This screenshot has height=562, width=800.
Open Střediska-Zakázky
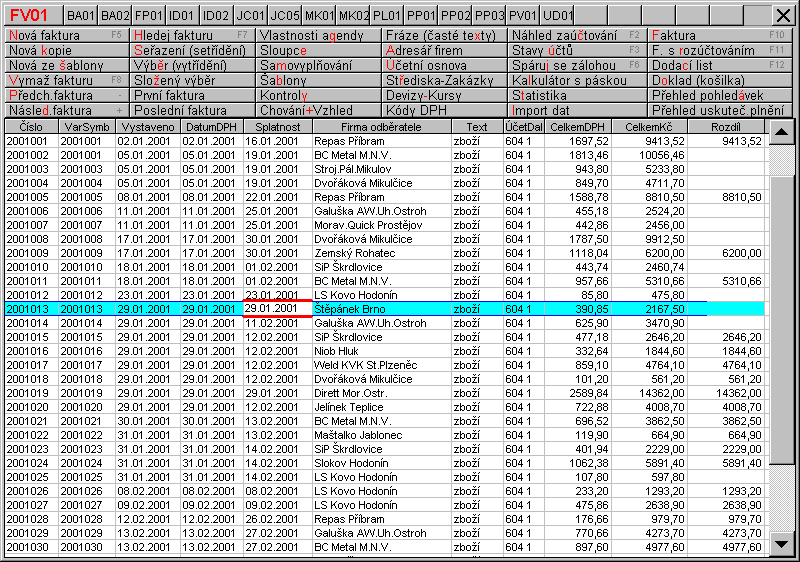444,80
